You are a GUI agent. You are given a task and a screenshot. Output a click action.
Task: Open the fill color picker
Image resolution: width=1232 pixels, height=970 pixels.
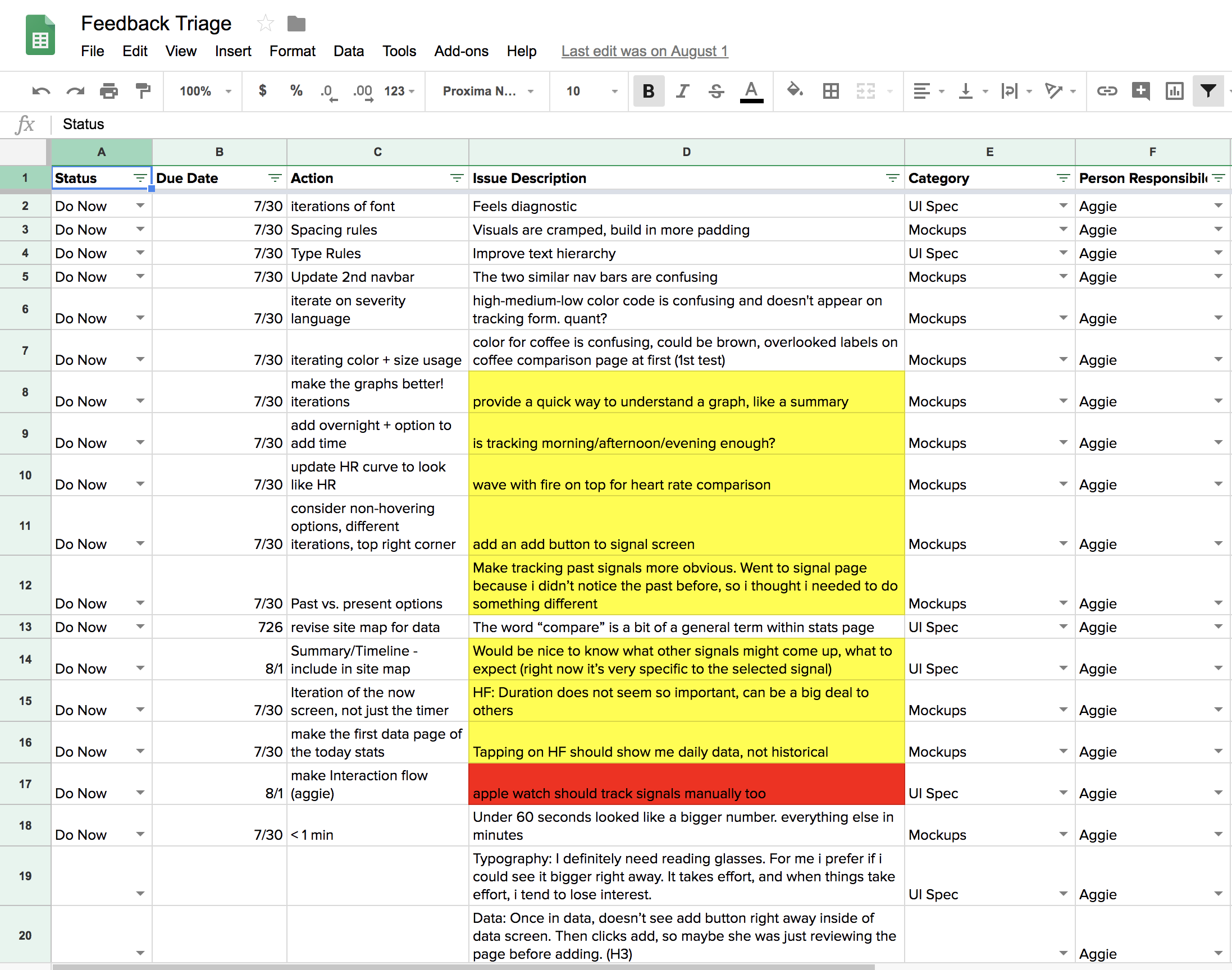pyautogui.click(x=795, y=90)
